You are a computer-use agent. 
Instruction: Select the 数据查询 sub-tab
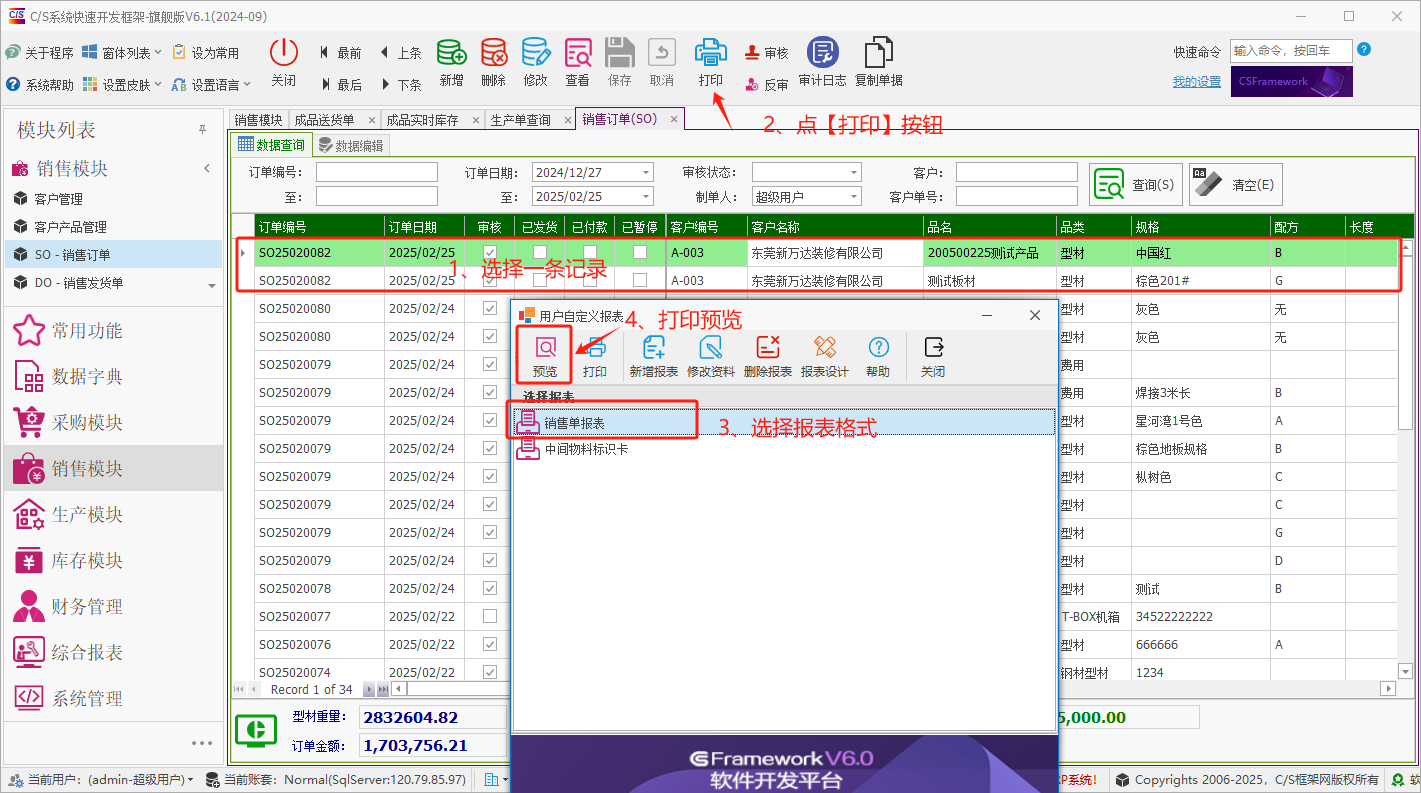click(x=271, y=145)
